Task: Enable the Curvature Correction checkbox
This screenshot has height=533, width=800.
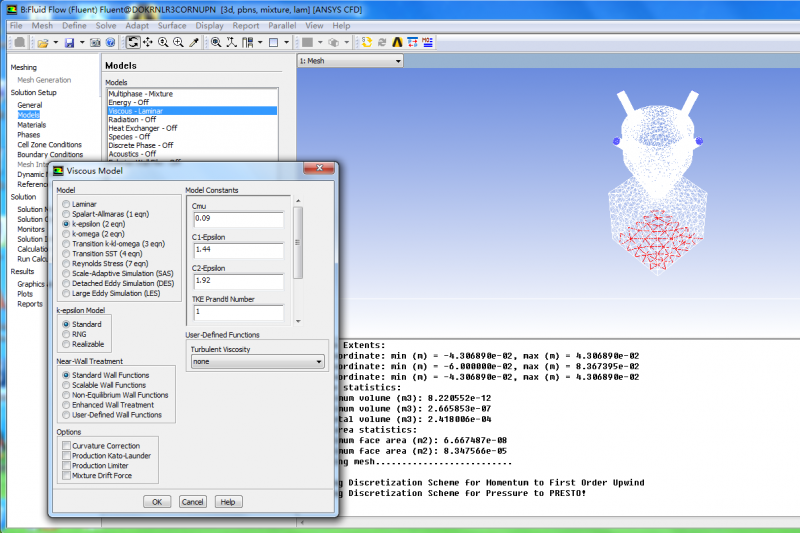Action: point(66,446)
